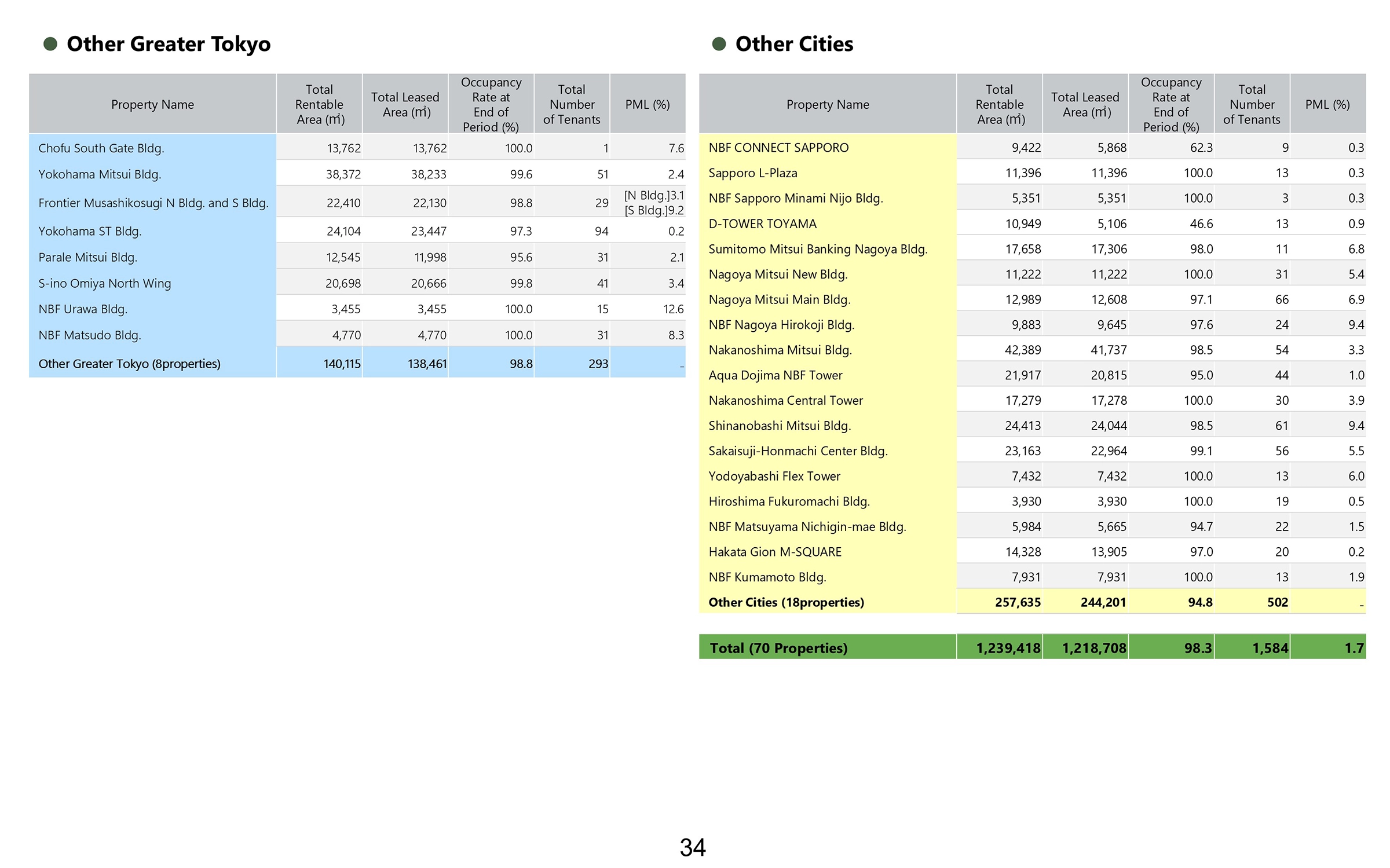The image size is (1390, 868).
Task: Click the NBF Urawa Bldg. cell
Action: pyautogui.click(x=83, y=309)
